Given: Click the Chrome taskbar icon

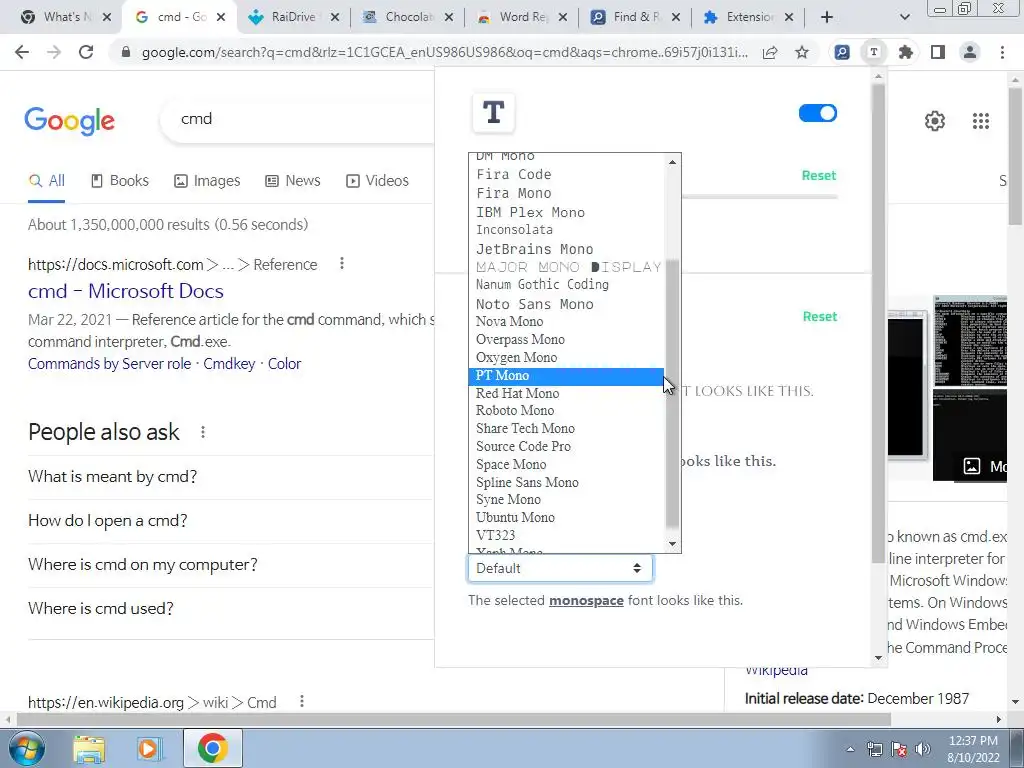Looking at the screenshot, I should [x=212, y=748].
